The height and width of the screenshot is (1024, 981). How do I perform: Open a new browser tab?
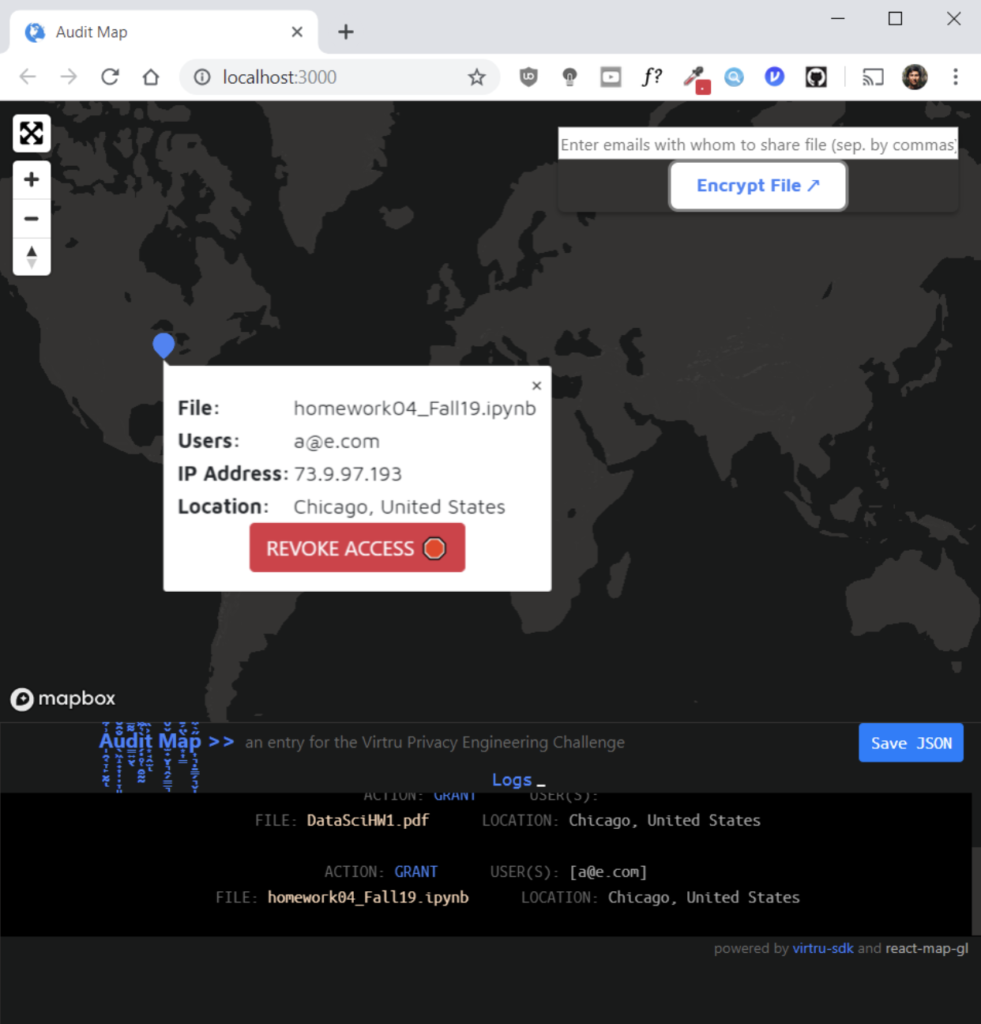point(346,32)
